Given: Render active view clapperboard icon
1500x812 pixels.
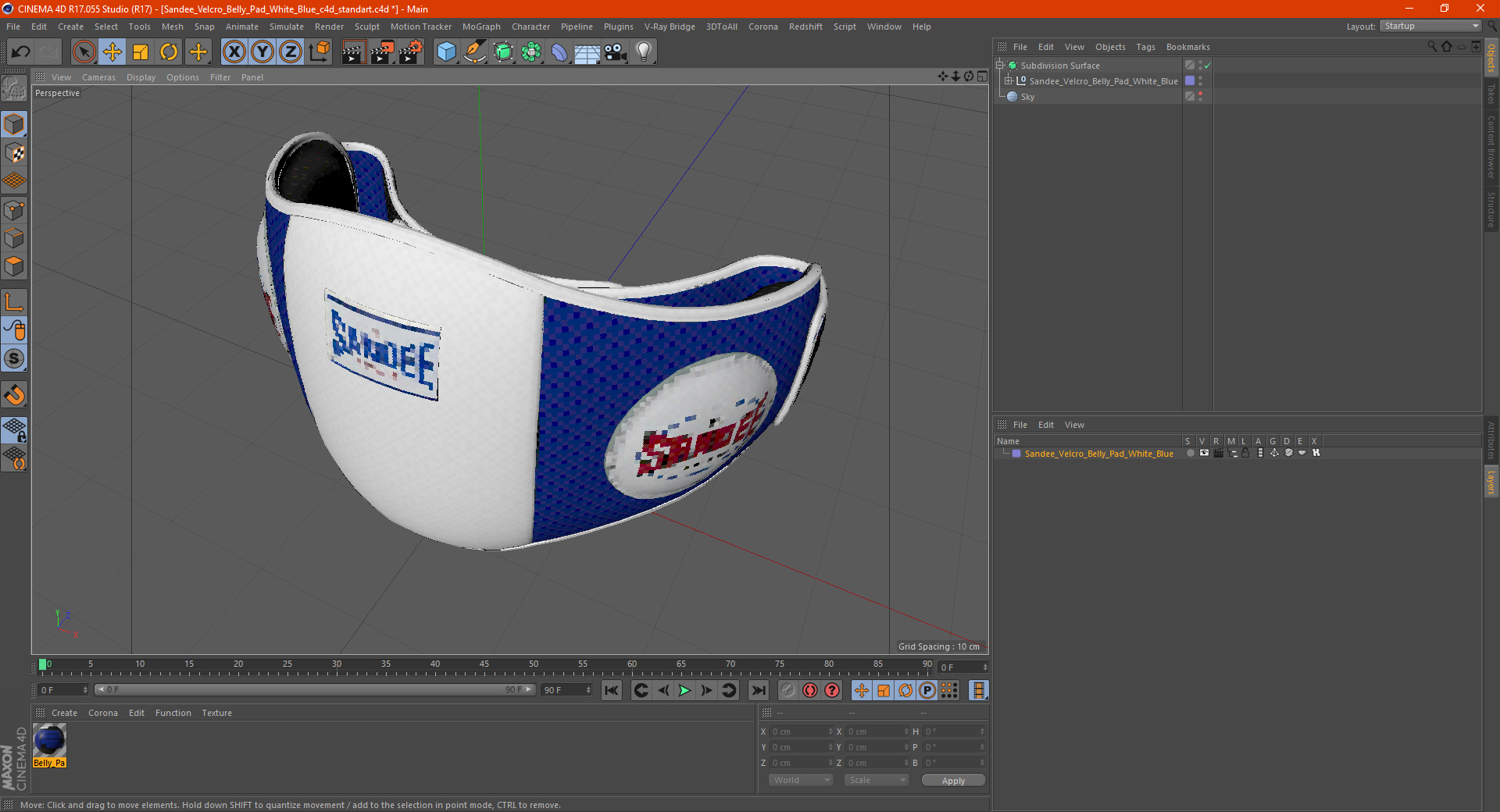Looking at the screenshot, I should (353, 52).
